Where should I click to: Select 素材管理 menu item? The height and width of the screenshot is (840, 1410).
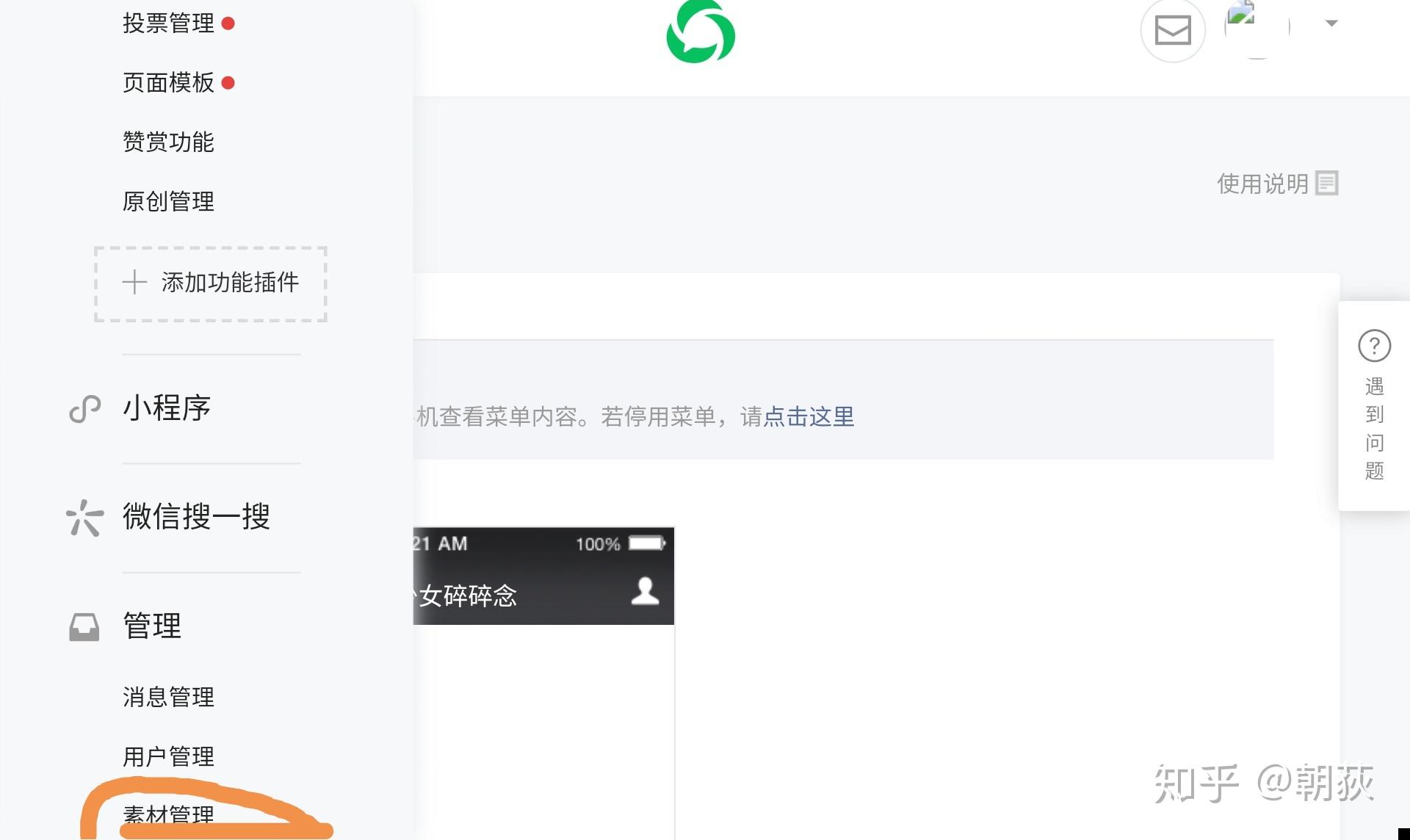tap(168, 815)
